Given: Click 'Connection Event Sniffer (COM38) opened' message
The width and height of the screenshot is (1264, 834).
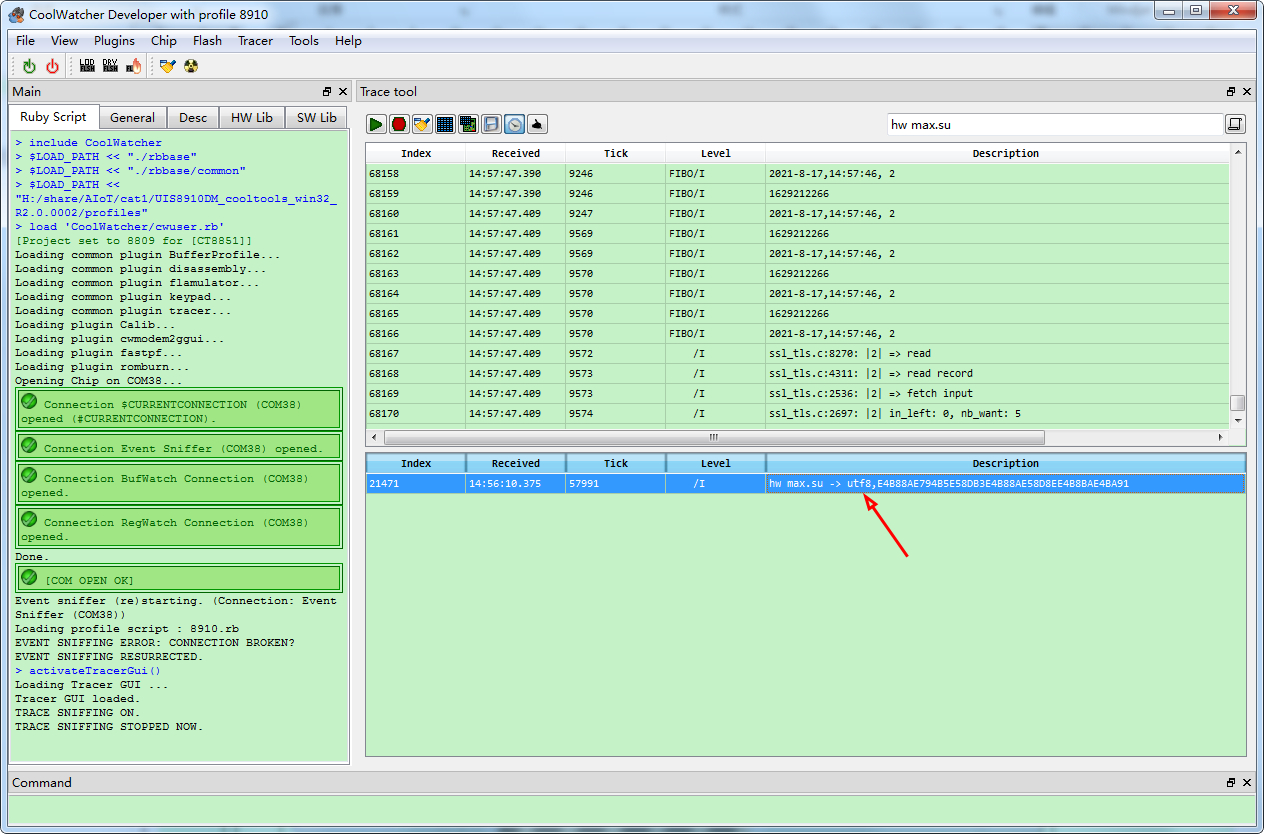Looking at the screenshot, I should tap(180, 447).
